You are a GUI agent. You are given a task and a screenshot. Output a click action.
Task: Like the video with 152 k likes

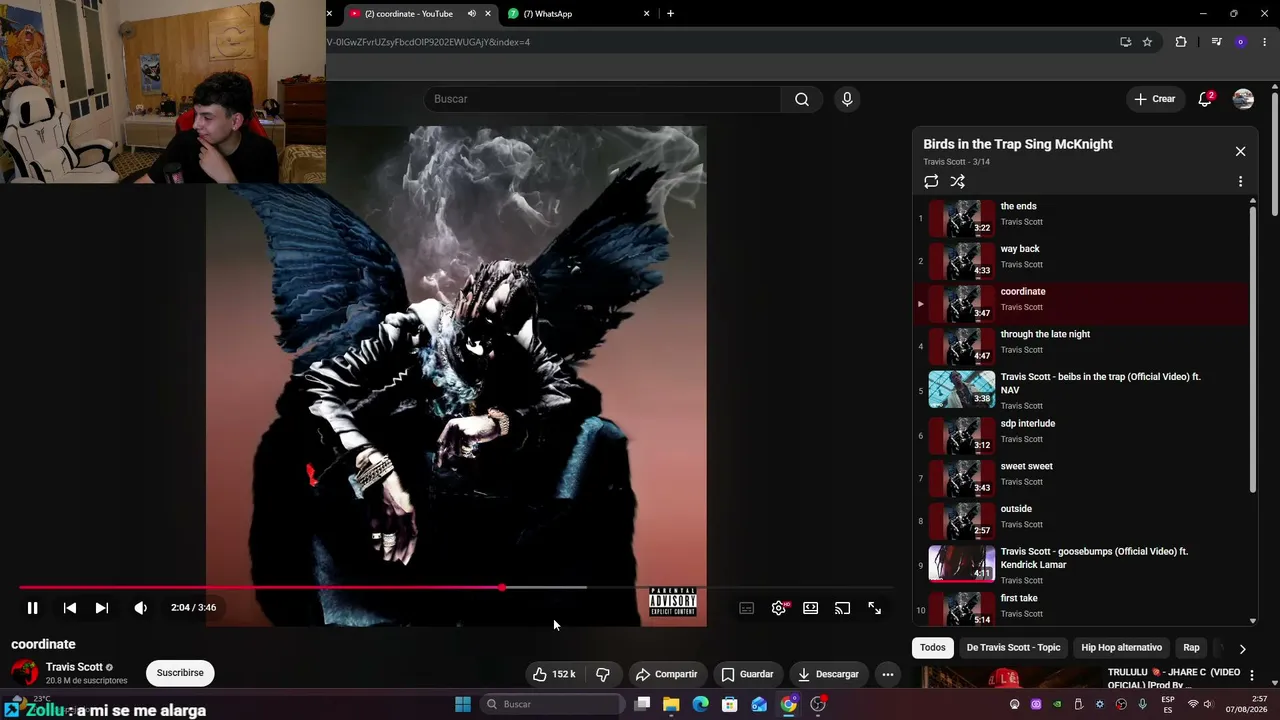[x=554, y=674]
